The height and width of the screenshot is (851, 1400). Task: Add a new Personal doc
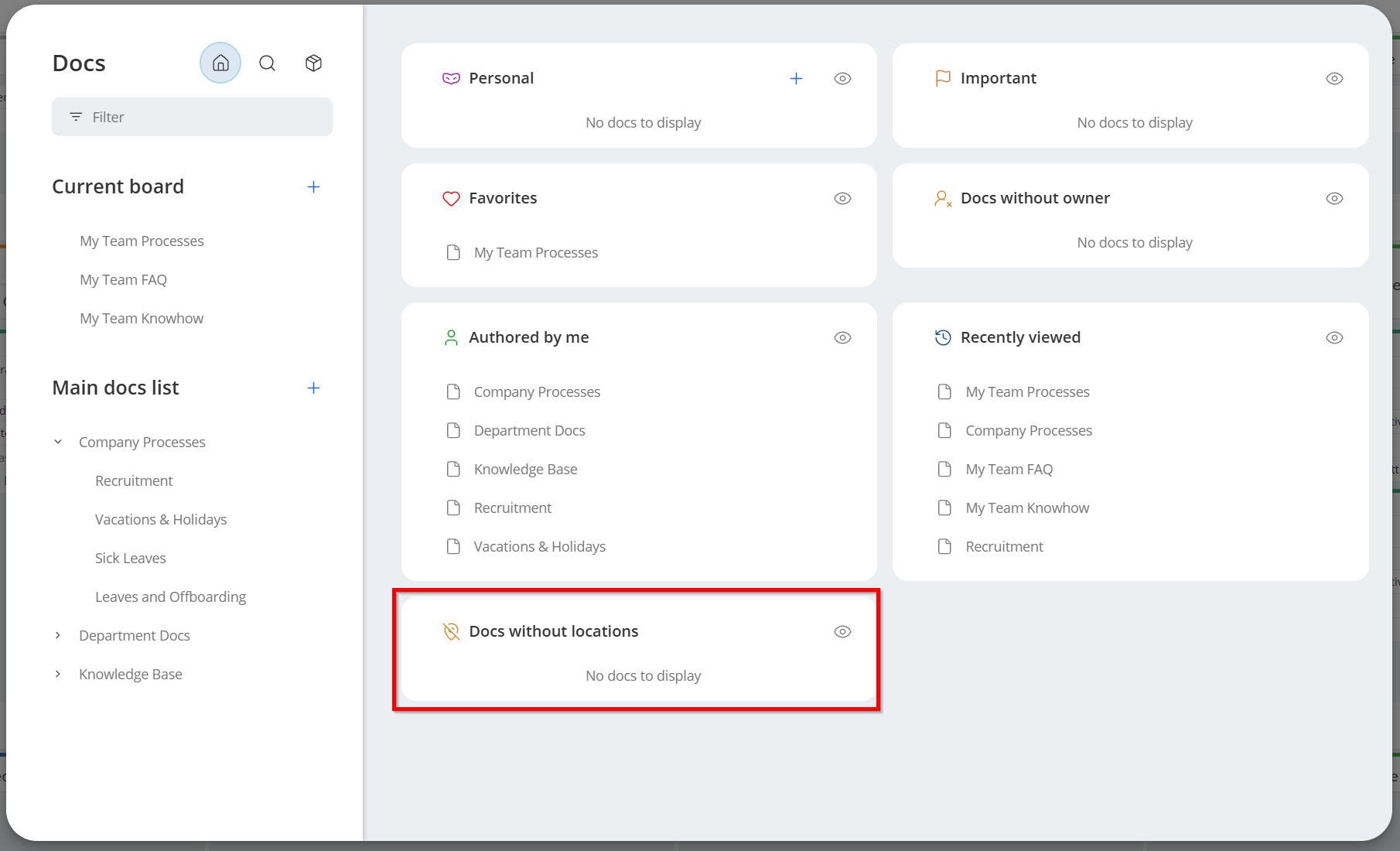tap(796, 78)
